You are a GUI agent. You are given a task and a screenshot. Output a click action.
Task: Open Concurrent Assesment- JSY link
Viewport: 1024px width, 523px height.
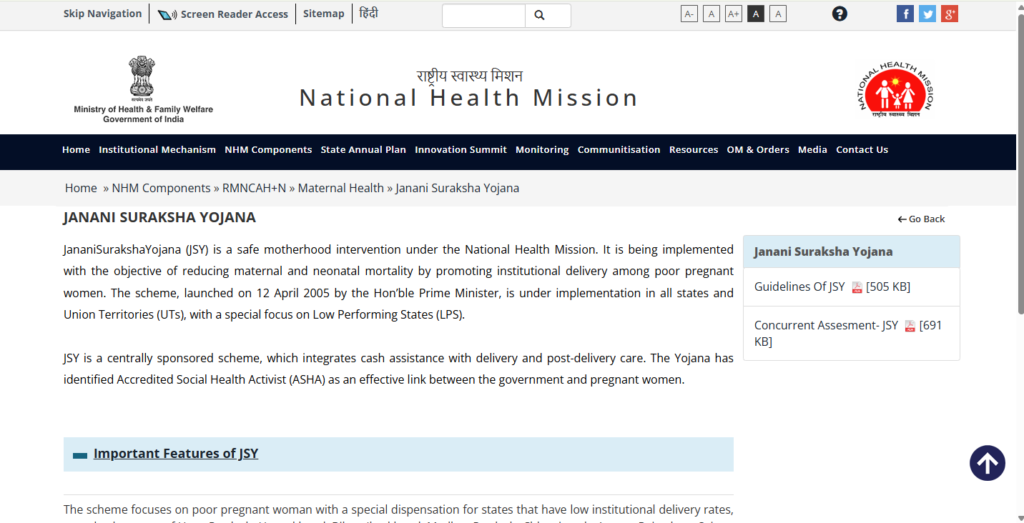pyautogui.click(x=826, y=325)
